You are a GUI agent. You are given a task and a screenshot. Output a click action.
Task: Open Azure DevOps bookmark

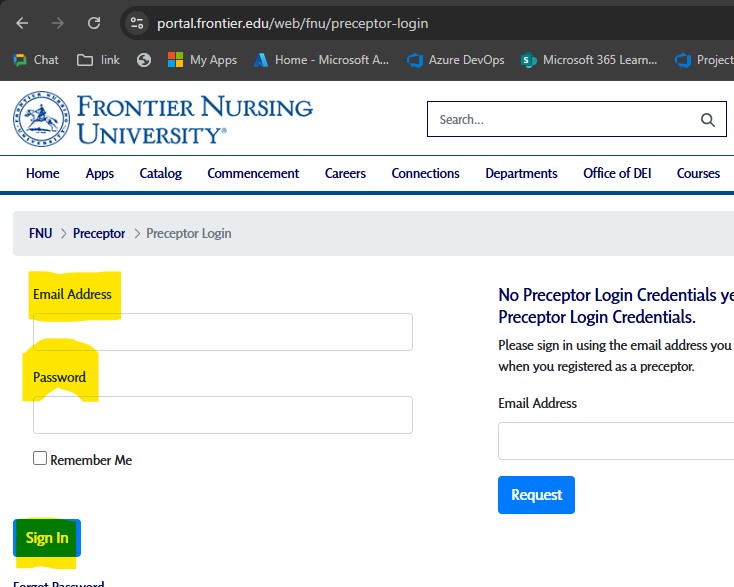(455, 60)
